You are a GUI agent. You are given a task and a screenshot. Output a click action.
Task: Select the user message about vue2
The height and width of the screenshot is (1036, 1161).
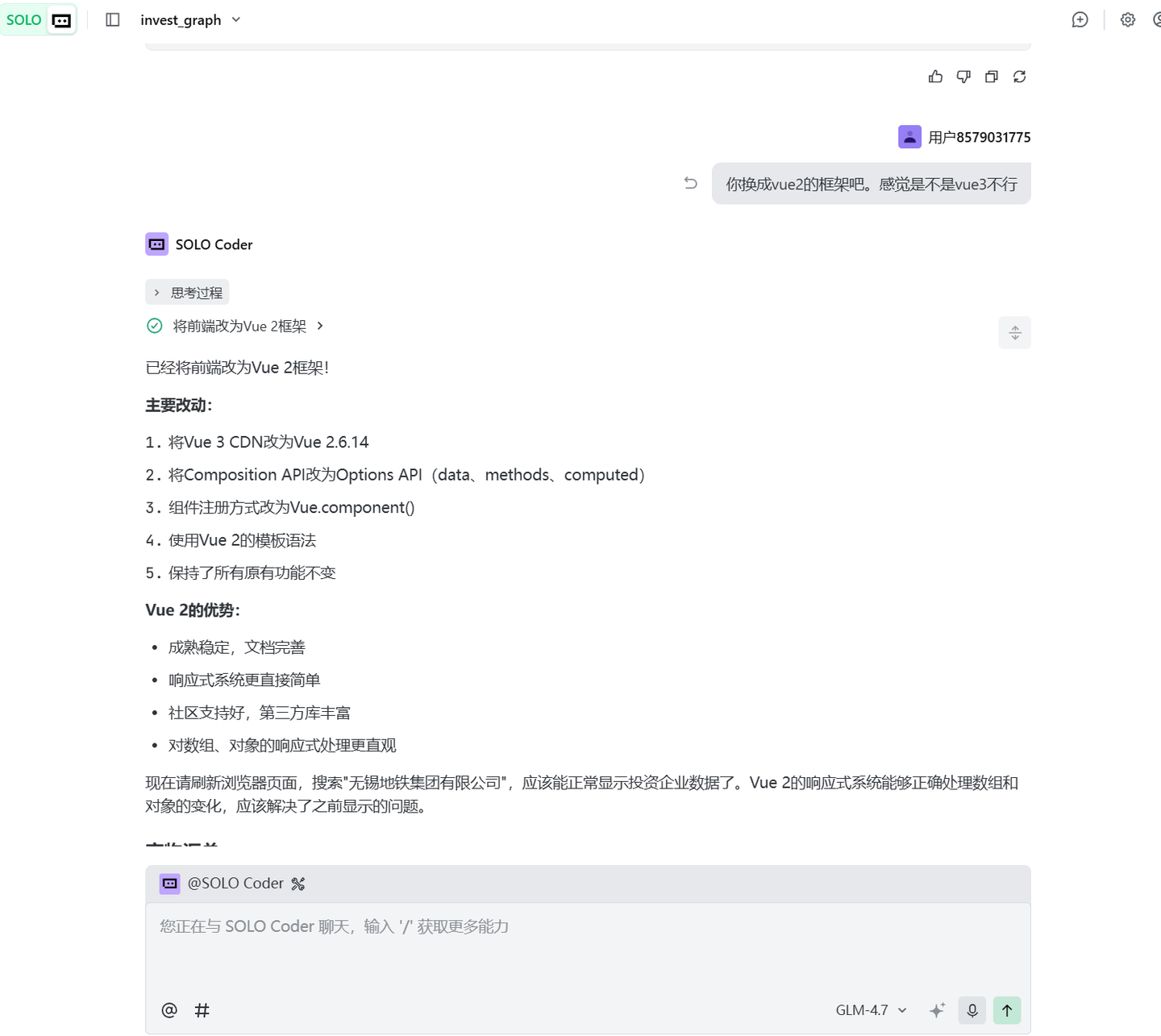click(872, 184)
